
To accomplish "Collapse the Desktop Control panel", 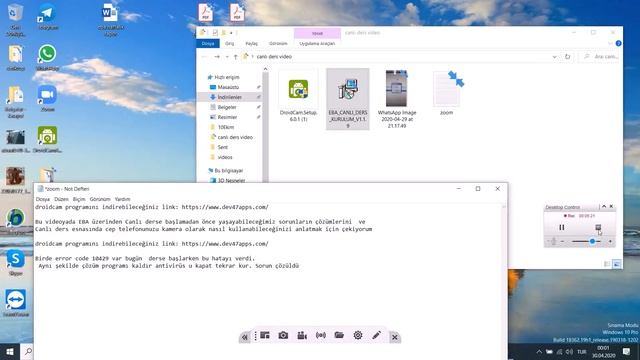I will point(604,207).
